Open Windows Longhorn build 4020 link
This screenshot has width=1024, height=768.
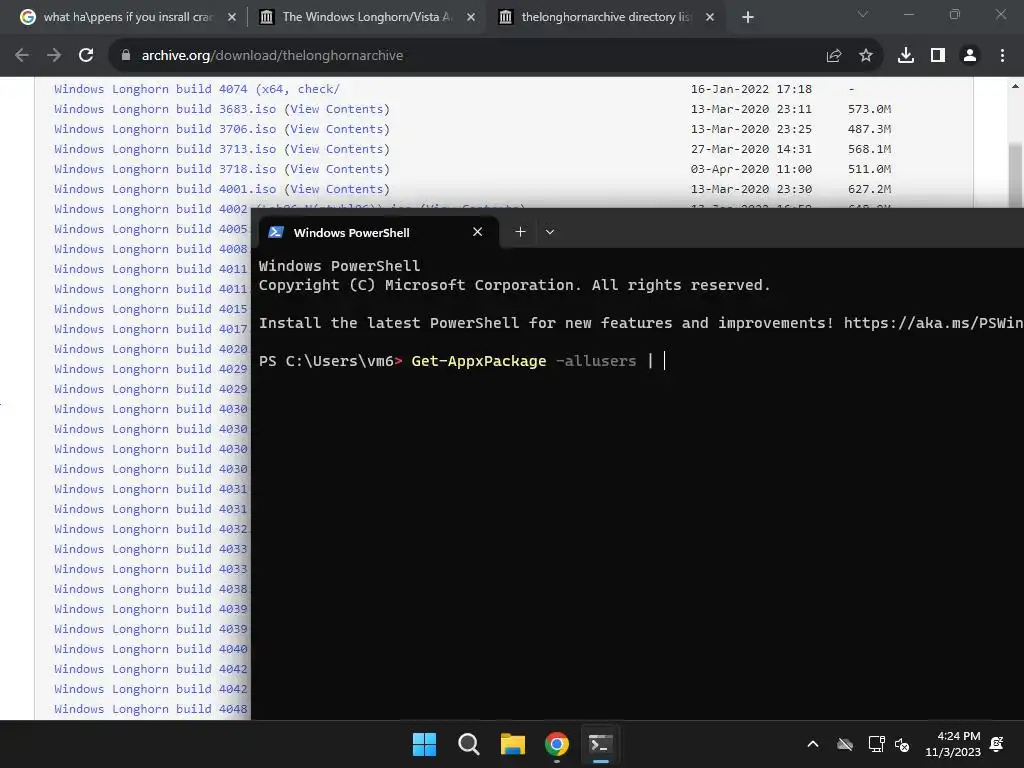point(151,349)
